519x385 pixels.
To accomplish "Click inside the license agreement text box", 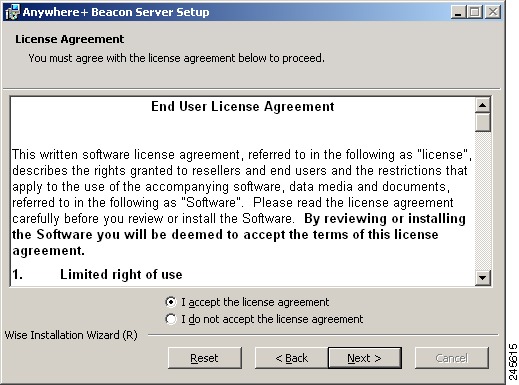I will (x=243, y=192).
